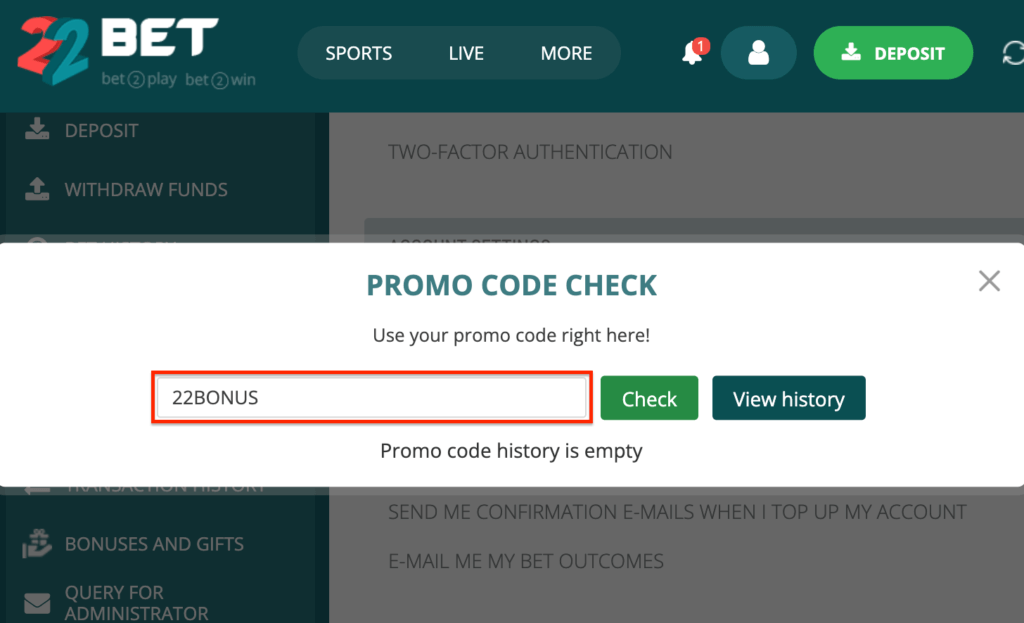Open the Sports menu
This screenshot has width=1024, height=623.
pyautogui.click(x=359, y=53)
